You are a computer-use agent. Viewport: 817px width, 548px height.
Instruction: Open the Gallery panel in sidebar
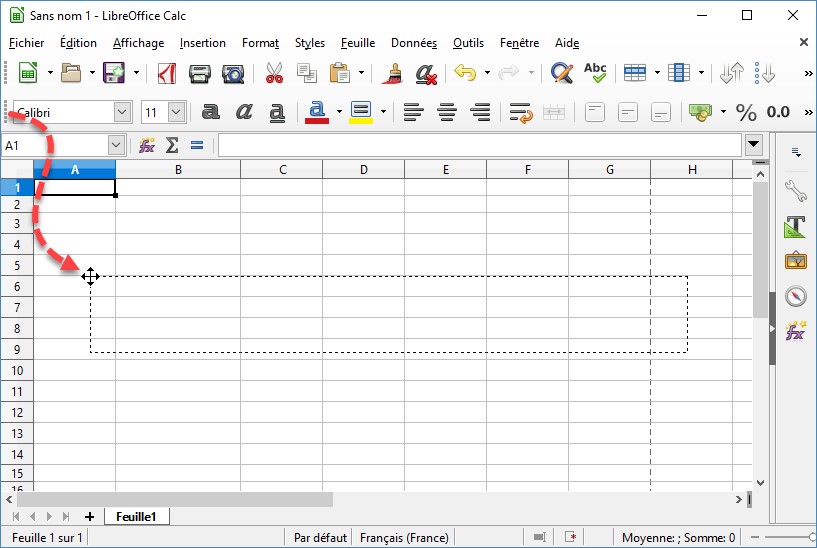tap(795, 261)
